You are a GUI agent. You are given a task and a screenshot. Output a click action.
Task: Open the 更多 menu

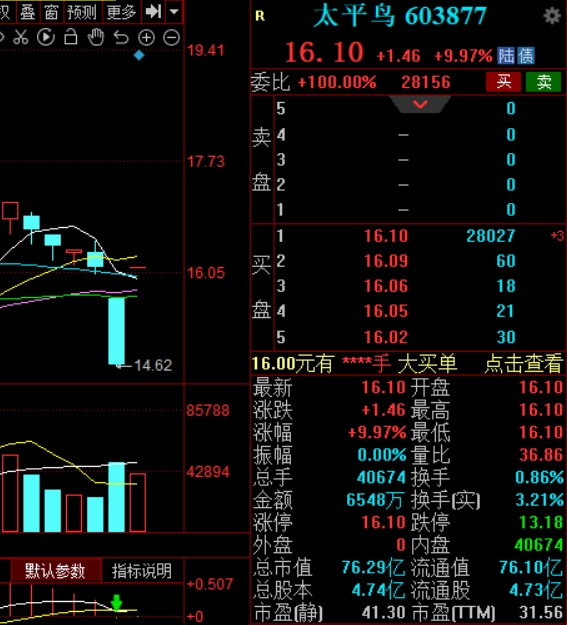coord(122,12)
